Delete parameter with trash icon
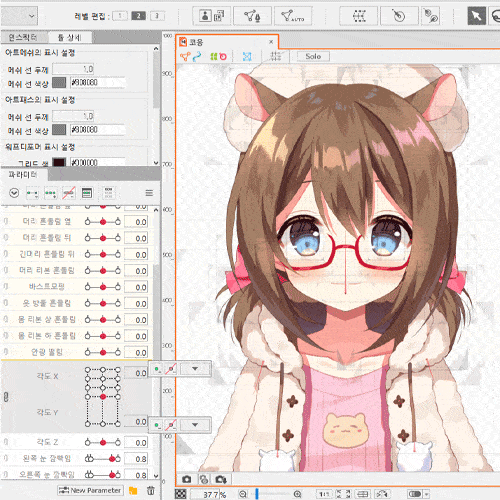The image size is (500, 500). [151, 490]
